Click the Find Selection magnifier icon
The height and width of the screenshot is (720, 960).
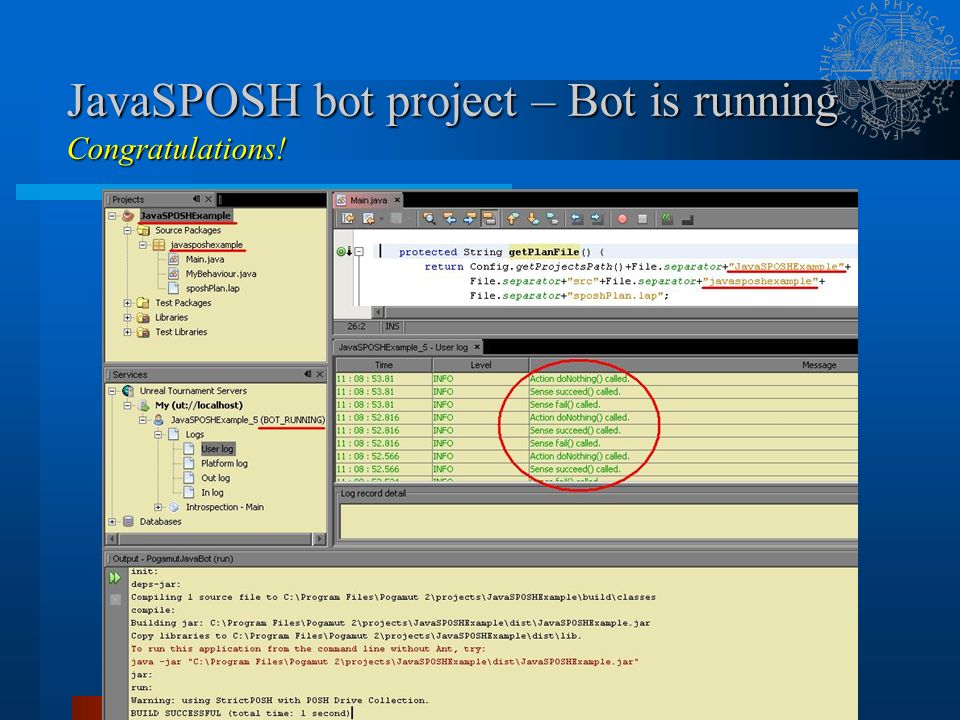point(429,219)
